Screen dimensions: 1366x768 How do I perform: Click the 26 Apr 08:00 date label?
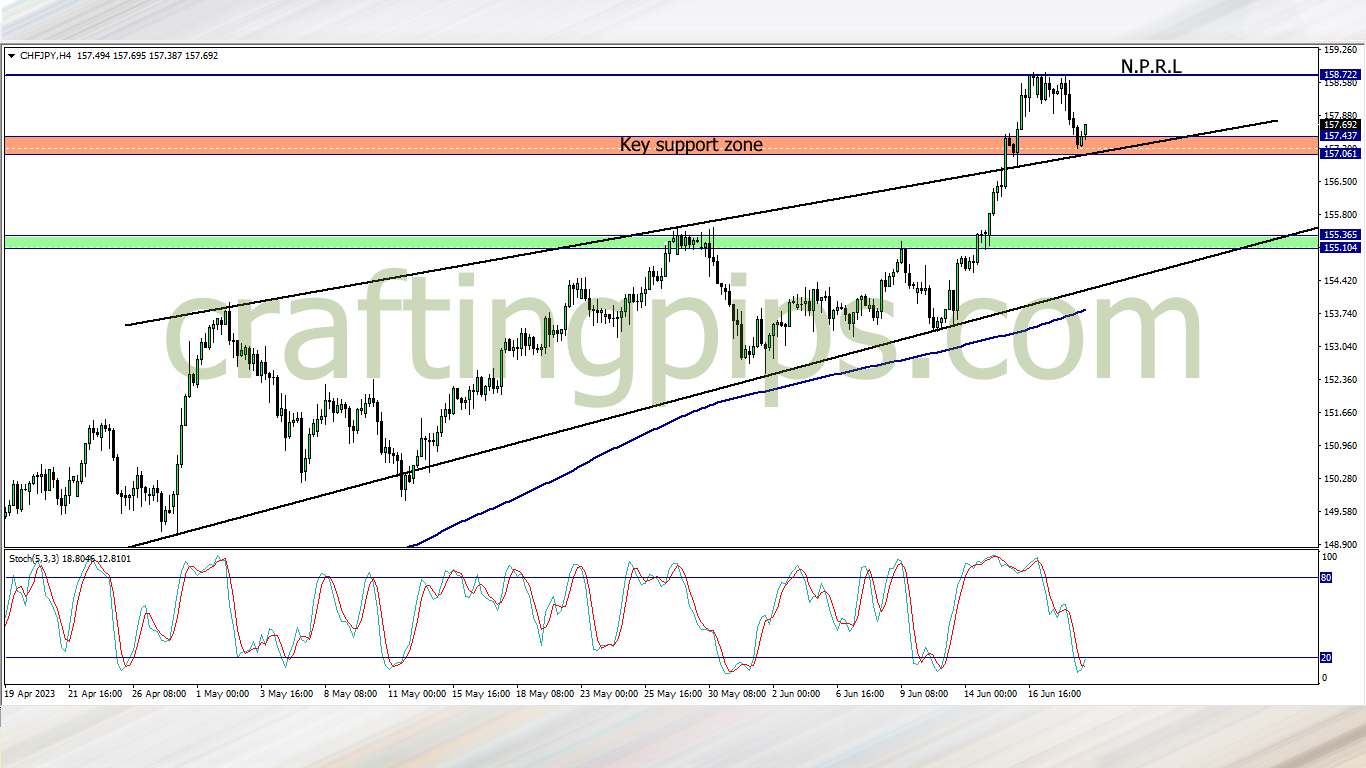tap(160, 692)
